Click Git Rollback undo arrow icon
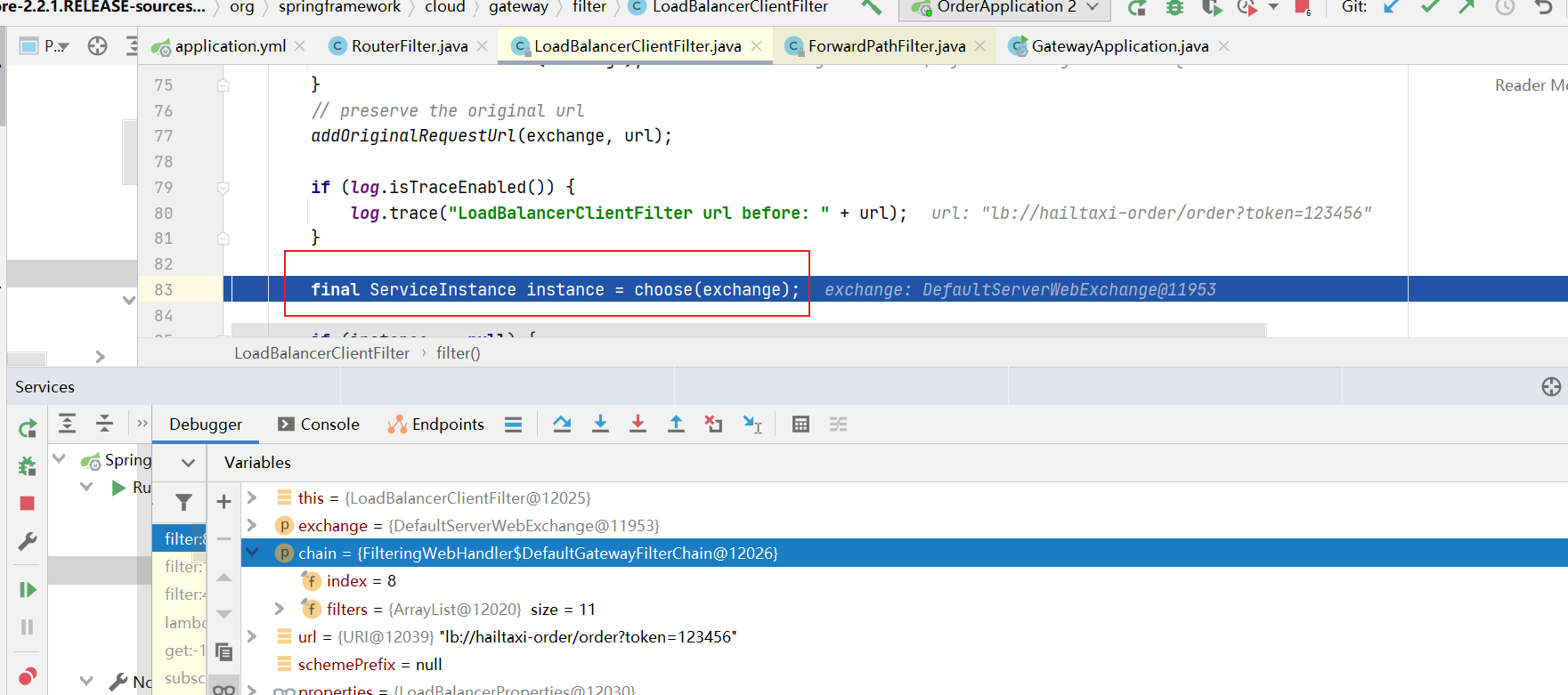Viewport: 1568px width, 695px height. point(1544,7)
